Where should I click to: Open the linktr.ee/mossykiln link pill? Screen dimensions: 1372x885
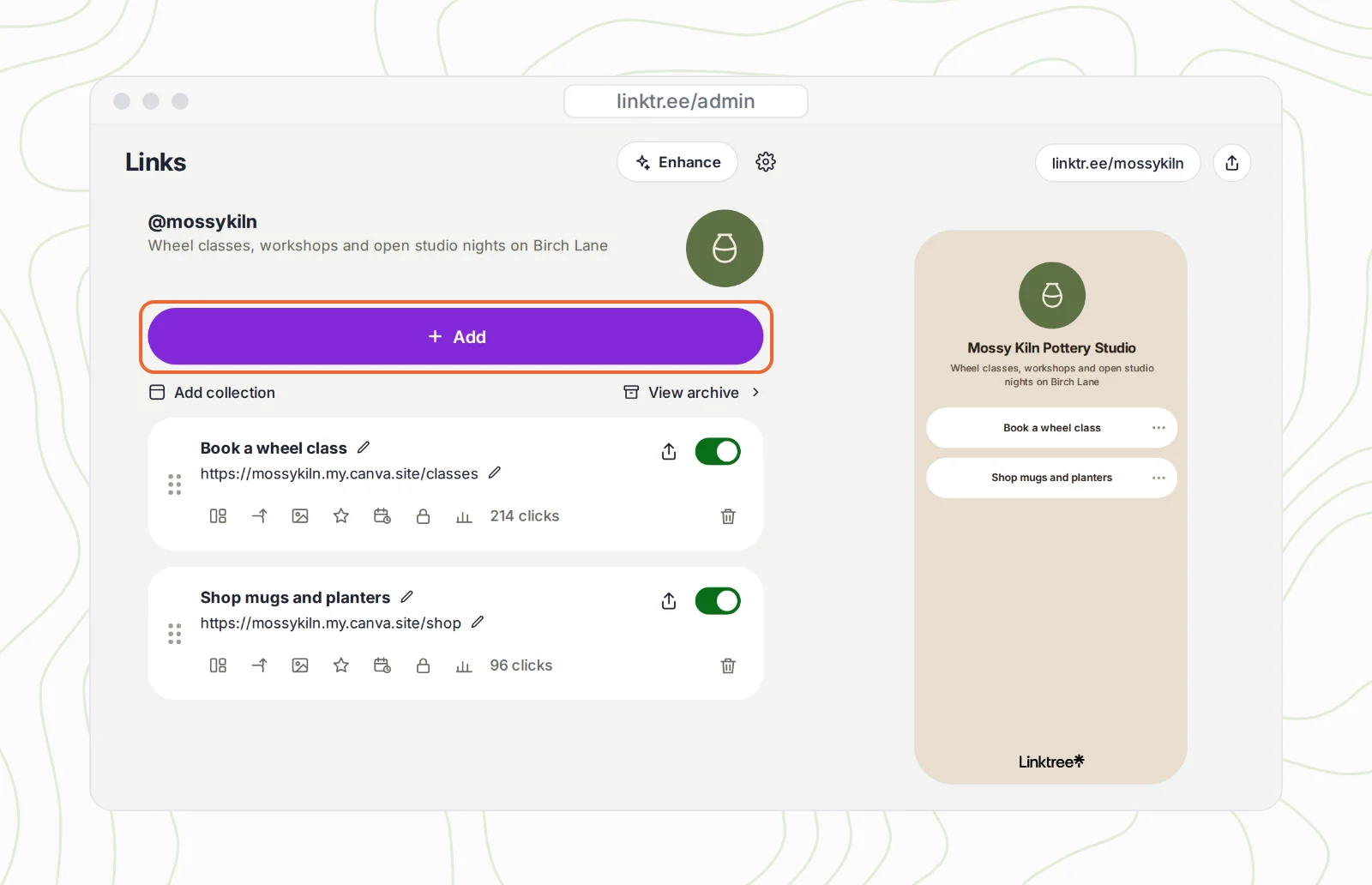pyautogui.click(x=1117, y=163)
